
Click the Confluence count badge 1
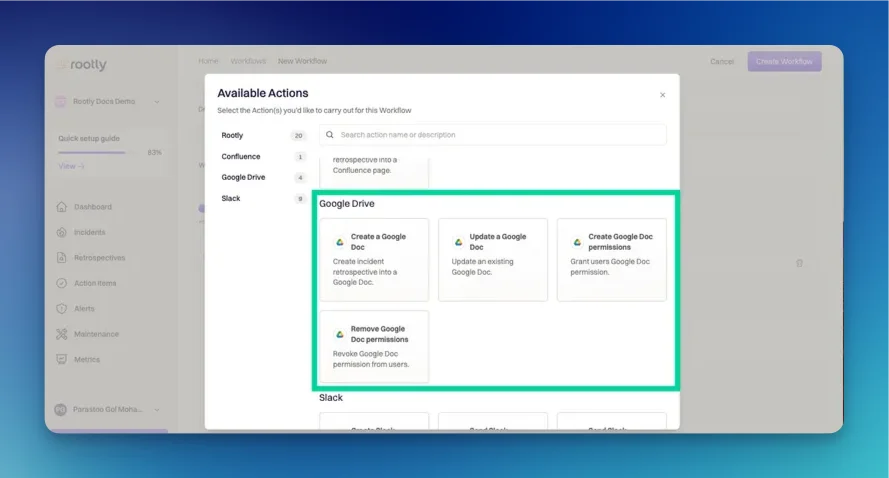click(x=300, y=156)
